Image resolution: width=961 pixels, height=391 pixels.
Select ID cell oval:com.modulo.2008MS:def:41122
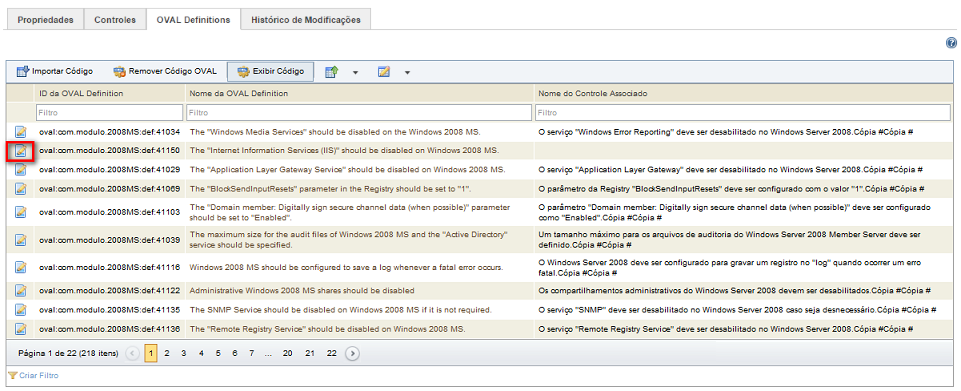109,290
